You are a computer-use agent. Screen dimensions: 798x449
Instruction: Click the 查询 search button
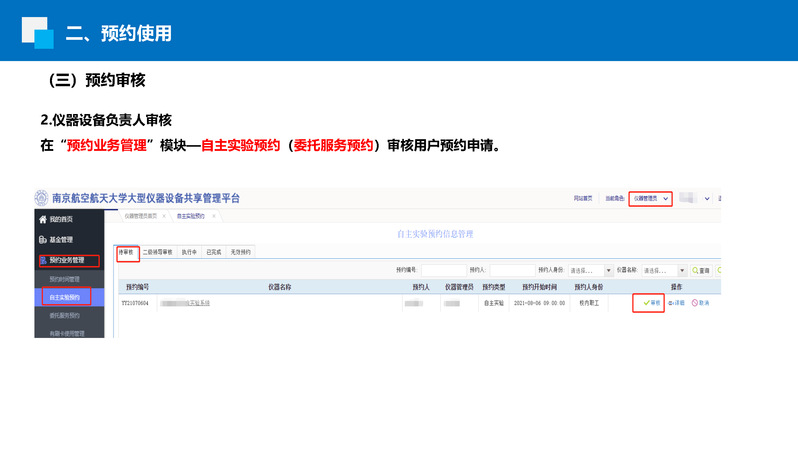tap(700, 270)
